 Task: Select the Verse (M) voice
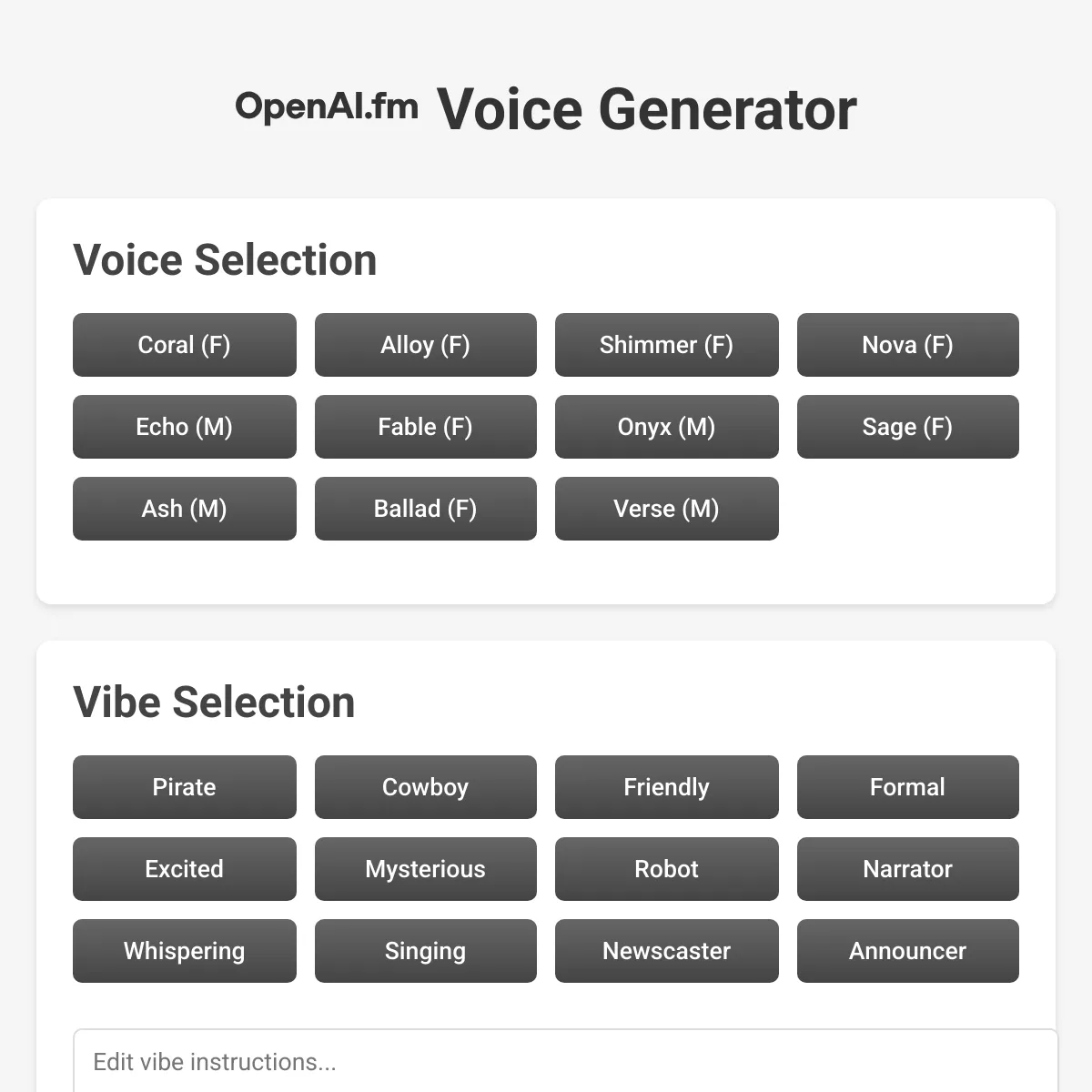tap(666, 509)
